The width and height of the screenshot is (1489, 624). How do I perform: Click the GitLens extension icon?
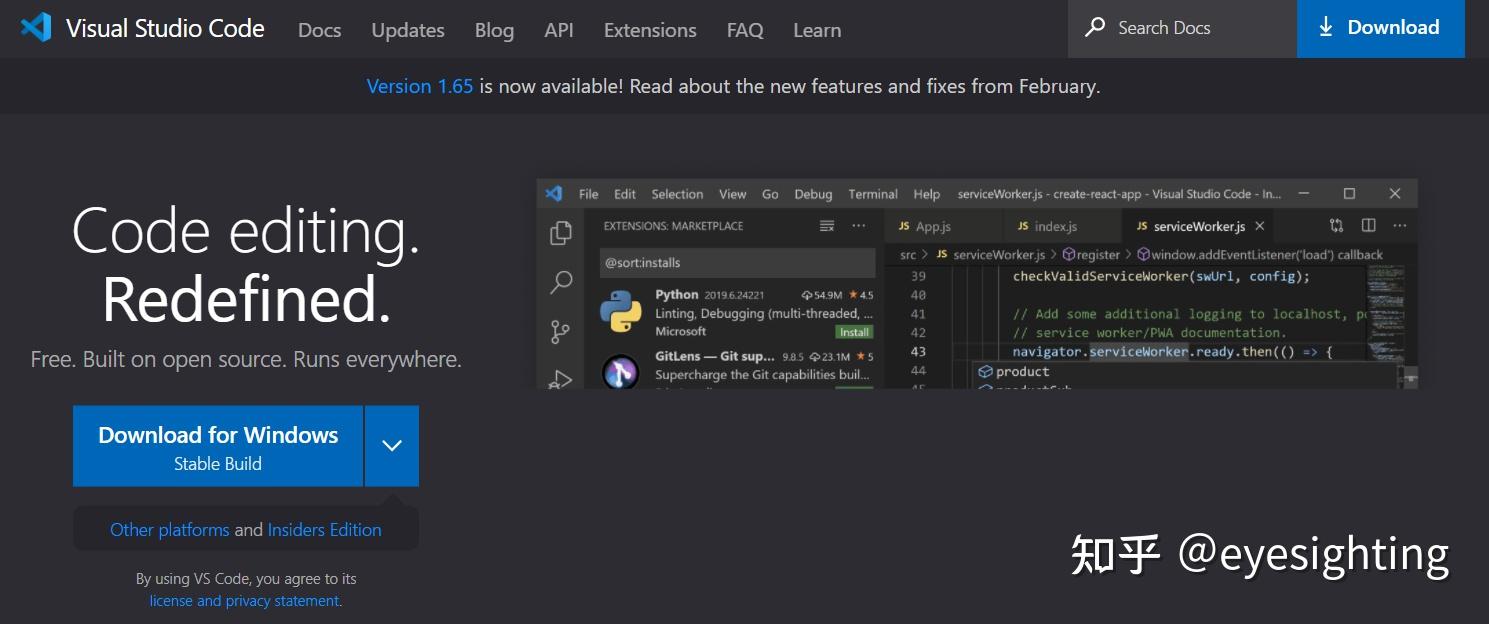pyautogui.click(x=620, y=372)
